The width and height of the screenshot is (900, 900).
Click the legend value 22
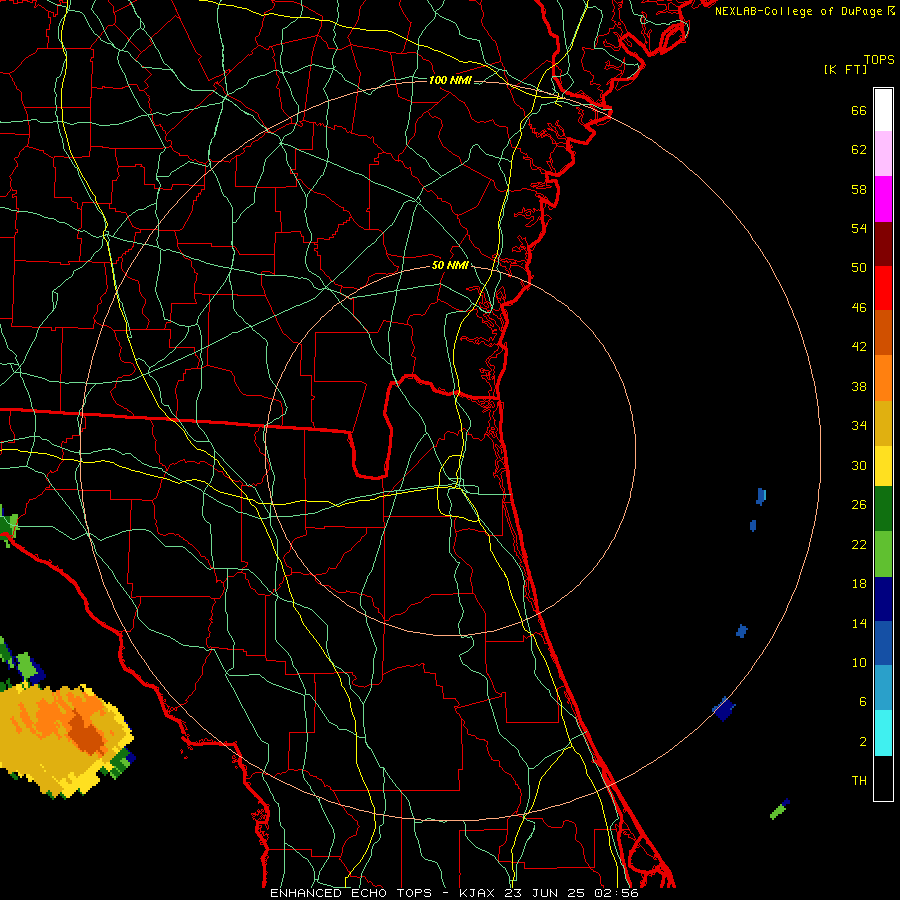pyautogui.click(x=859, y=544)
